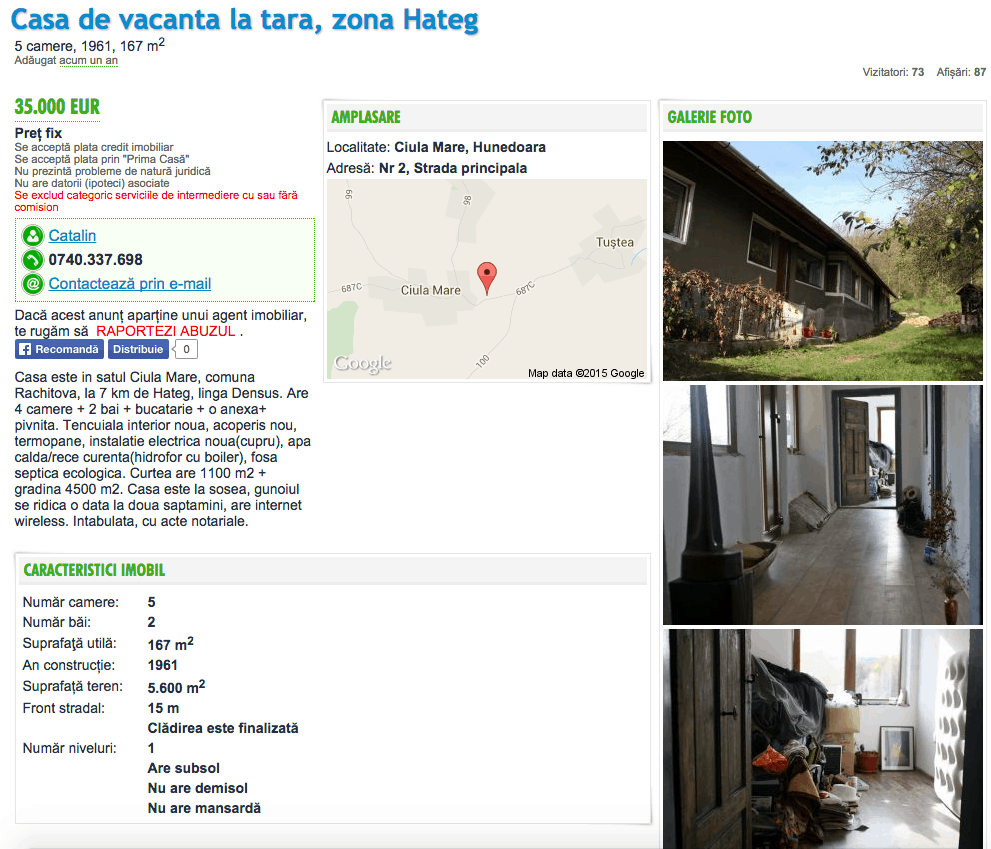Open the house exterior photo

[x=822, y=261]
